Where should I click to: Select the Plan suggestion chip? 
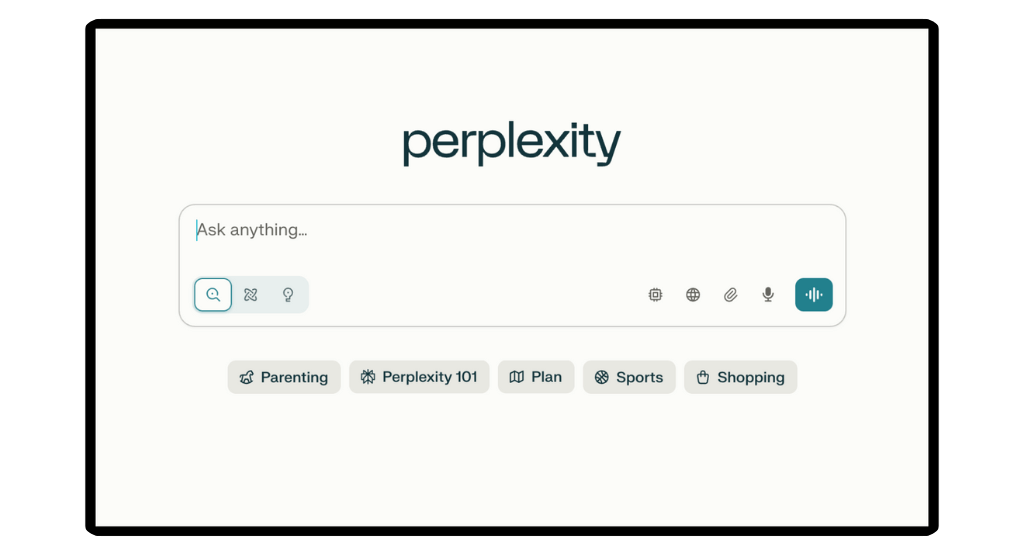click(536, 377)
